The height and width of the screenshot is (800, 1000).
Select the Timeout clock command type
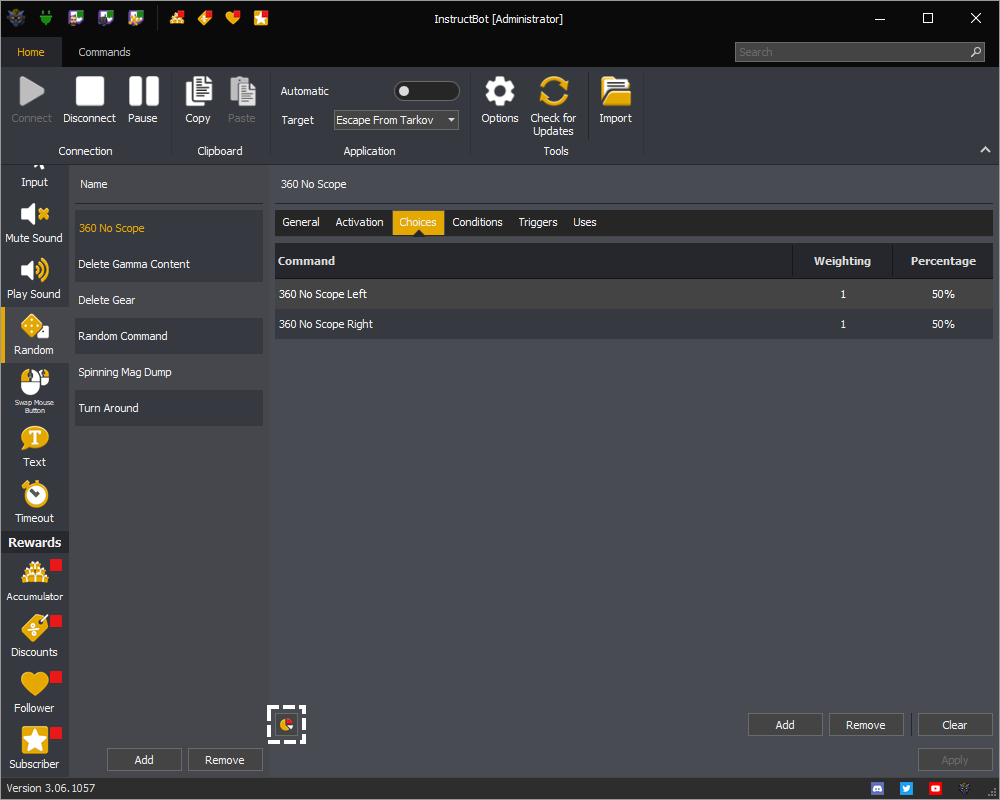34,503
